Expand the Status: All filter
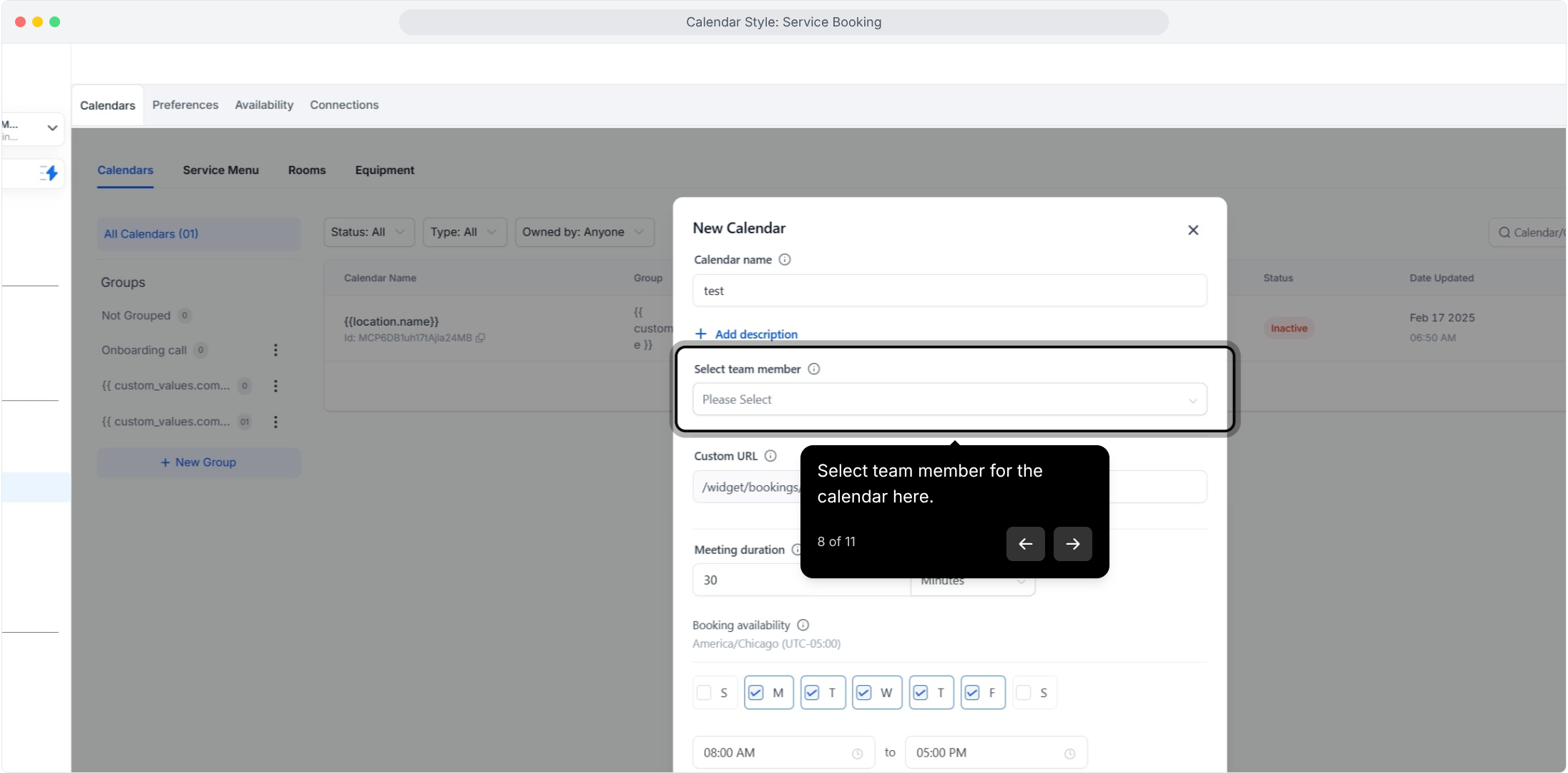Viewport: 1568px width, 773px height. click(368, 232)
